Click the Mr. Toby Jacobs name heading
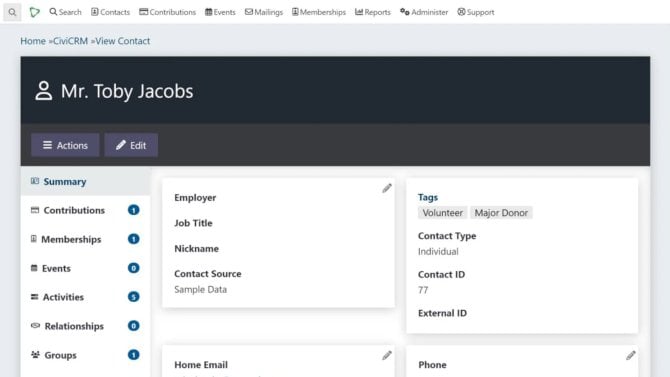This screenshot has width=670, height=377. coord(127,91)
